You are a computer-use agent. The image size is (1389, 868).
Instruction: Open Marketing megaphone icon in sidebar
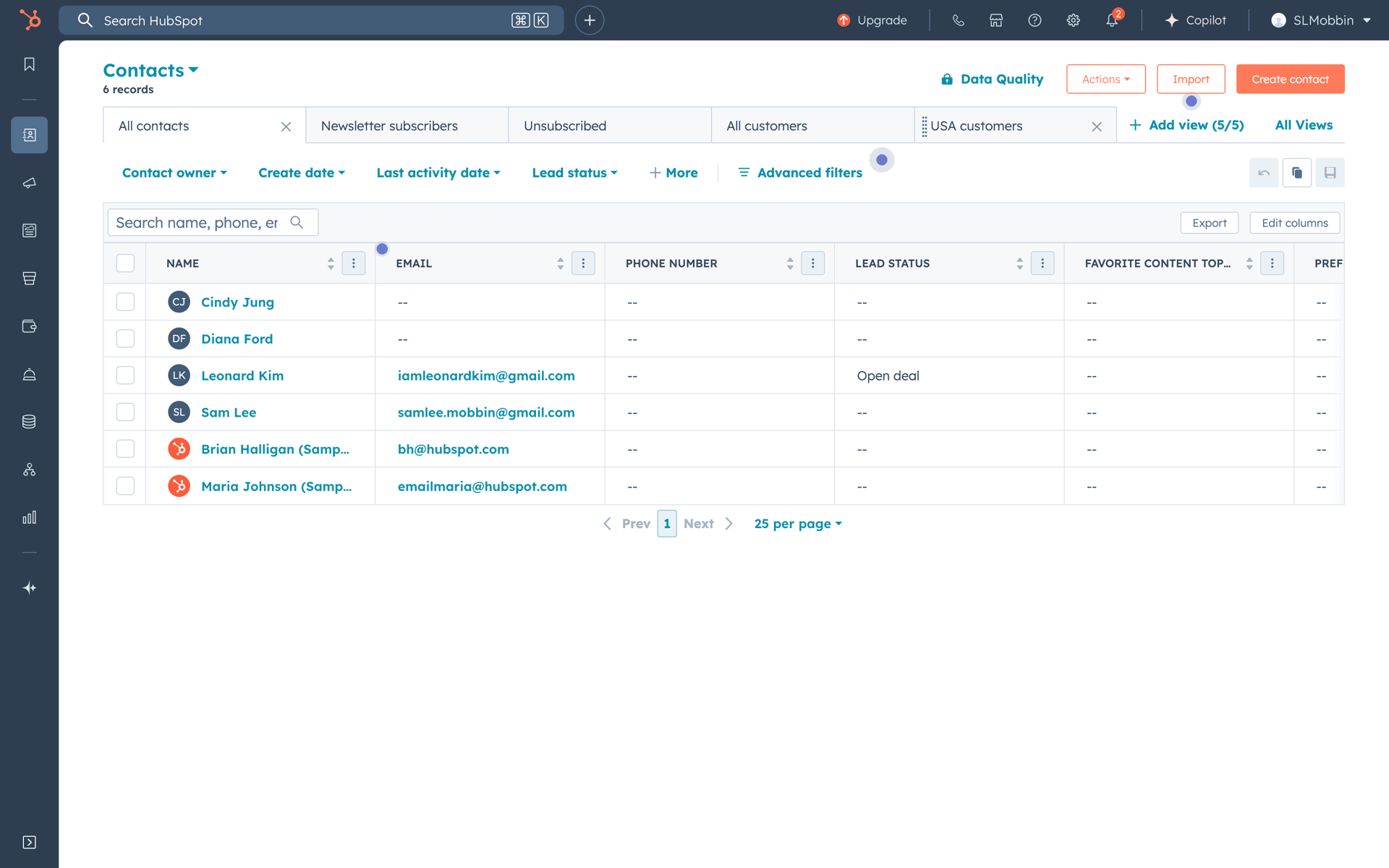30,183
